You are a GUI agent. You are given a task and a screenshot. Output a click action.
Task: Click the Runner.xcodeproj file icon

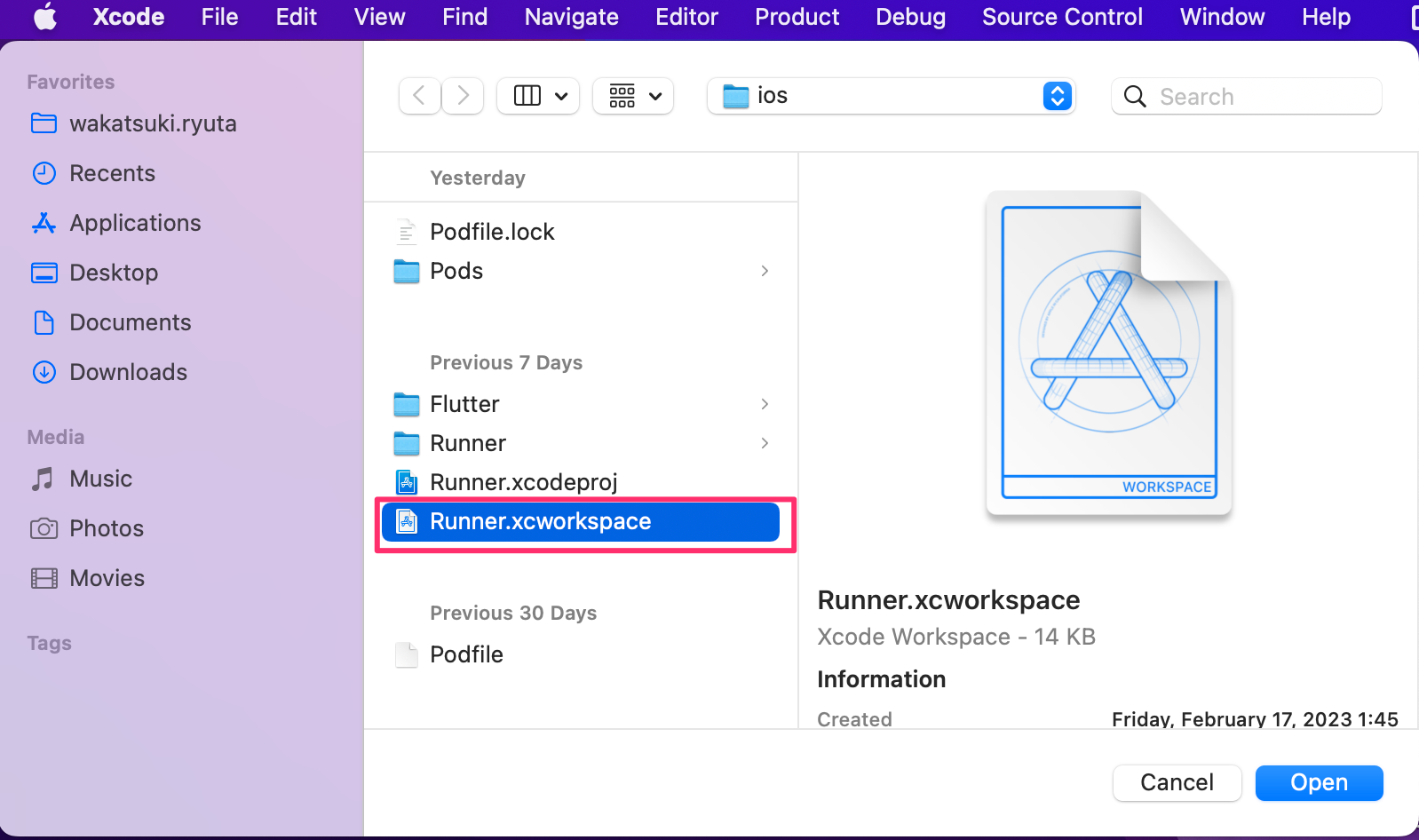tap(407, 482)
